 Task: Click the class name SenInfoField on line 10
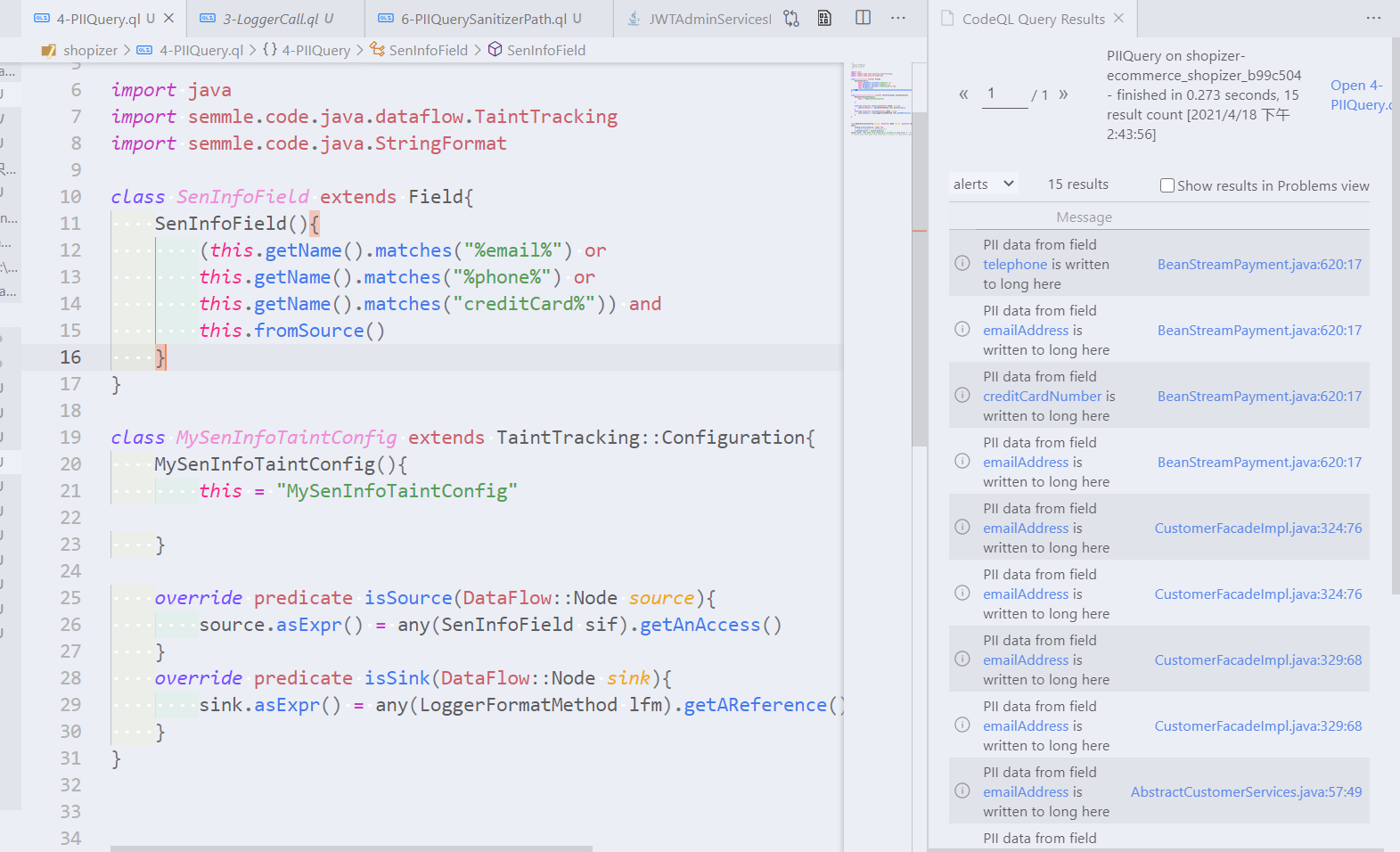click(242, 196)
